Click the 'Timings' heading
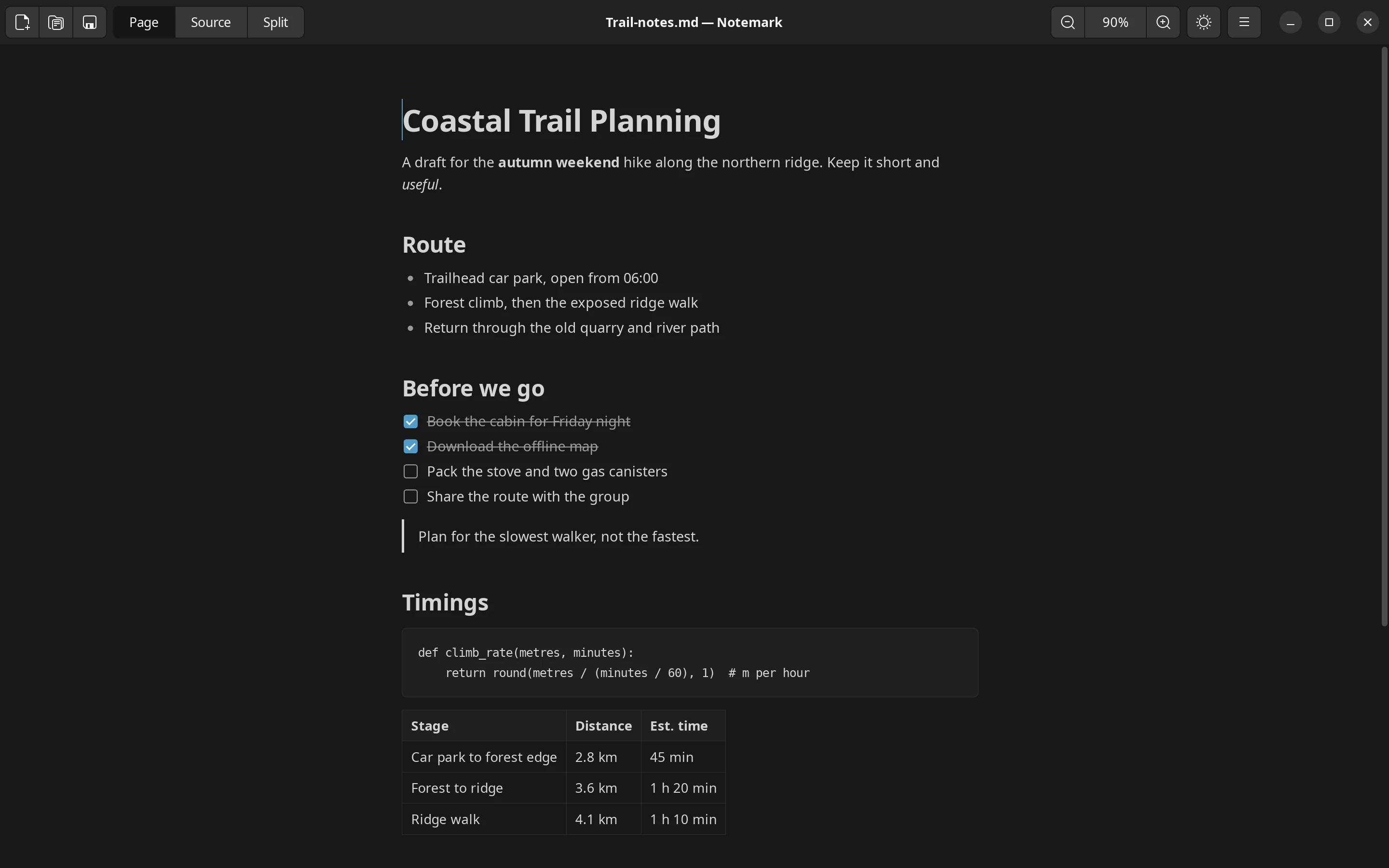Viewport: 1389px width, 868px height. click(446, 603)
